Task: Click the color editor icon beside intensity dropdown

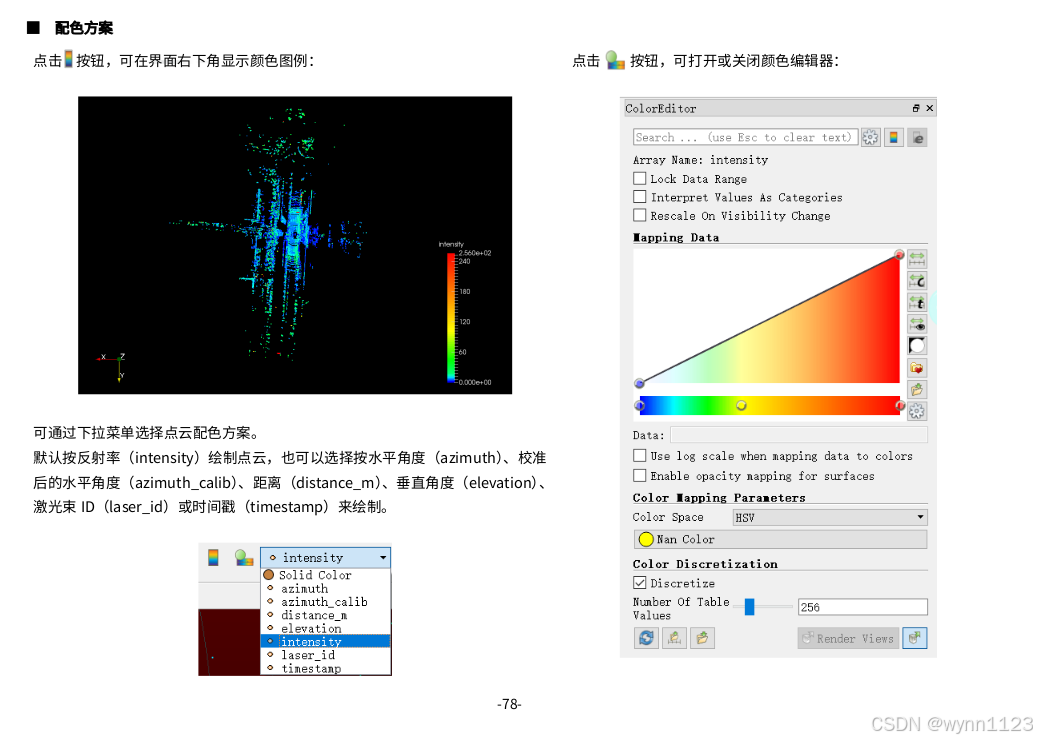Action: (244, 557)
